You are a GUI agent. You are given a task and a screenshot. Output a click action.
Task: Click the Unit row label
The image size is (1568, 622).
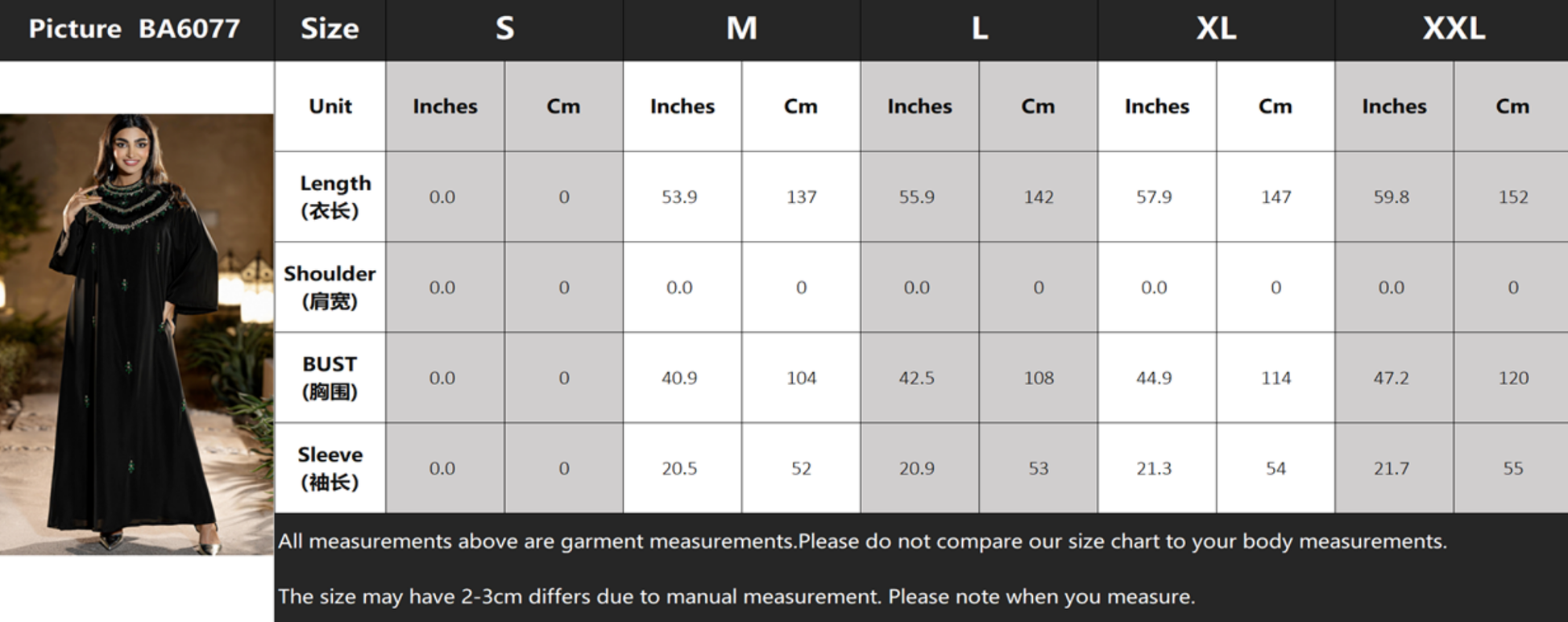[330, 106]
